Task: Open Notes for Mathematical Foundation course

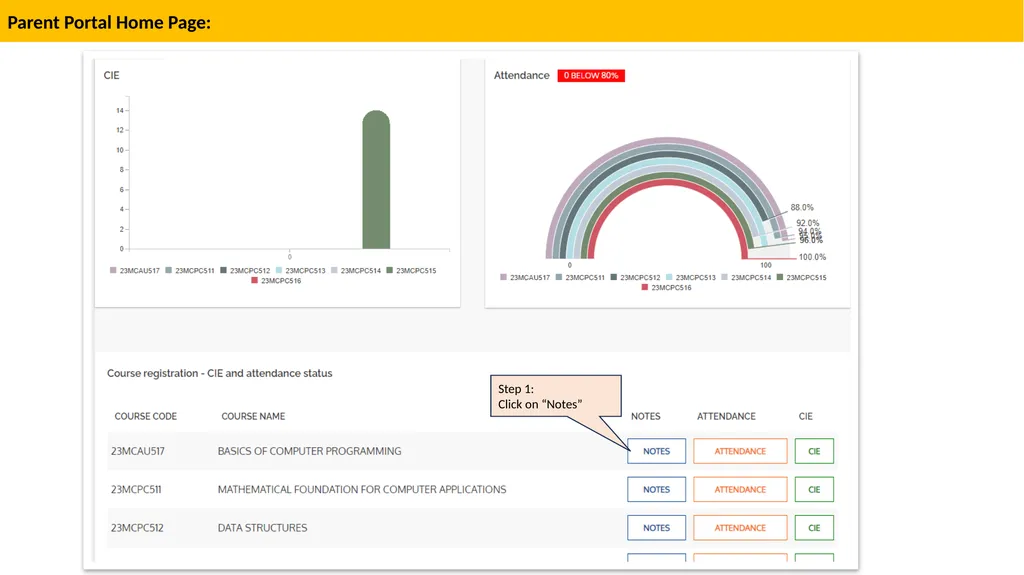Action: click(656, 489)
